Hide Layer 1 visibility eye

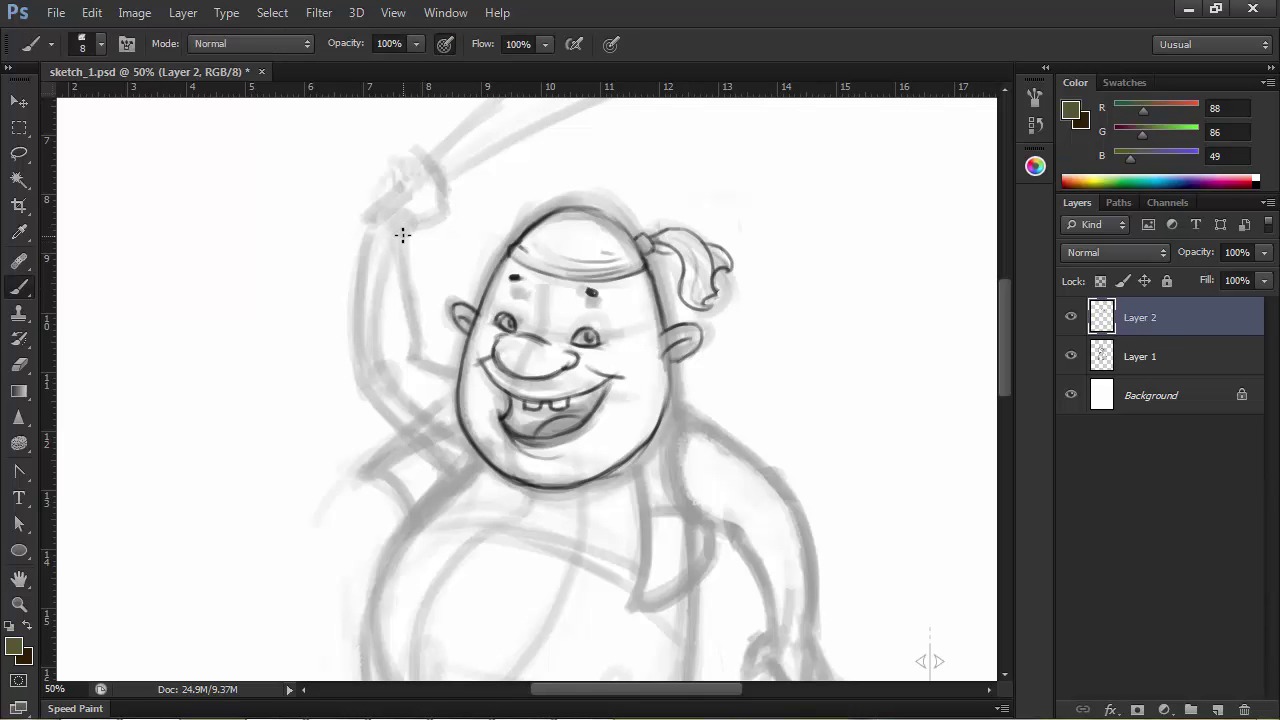1071,356
